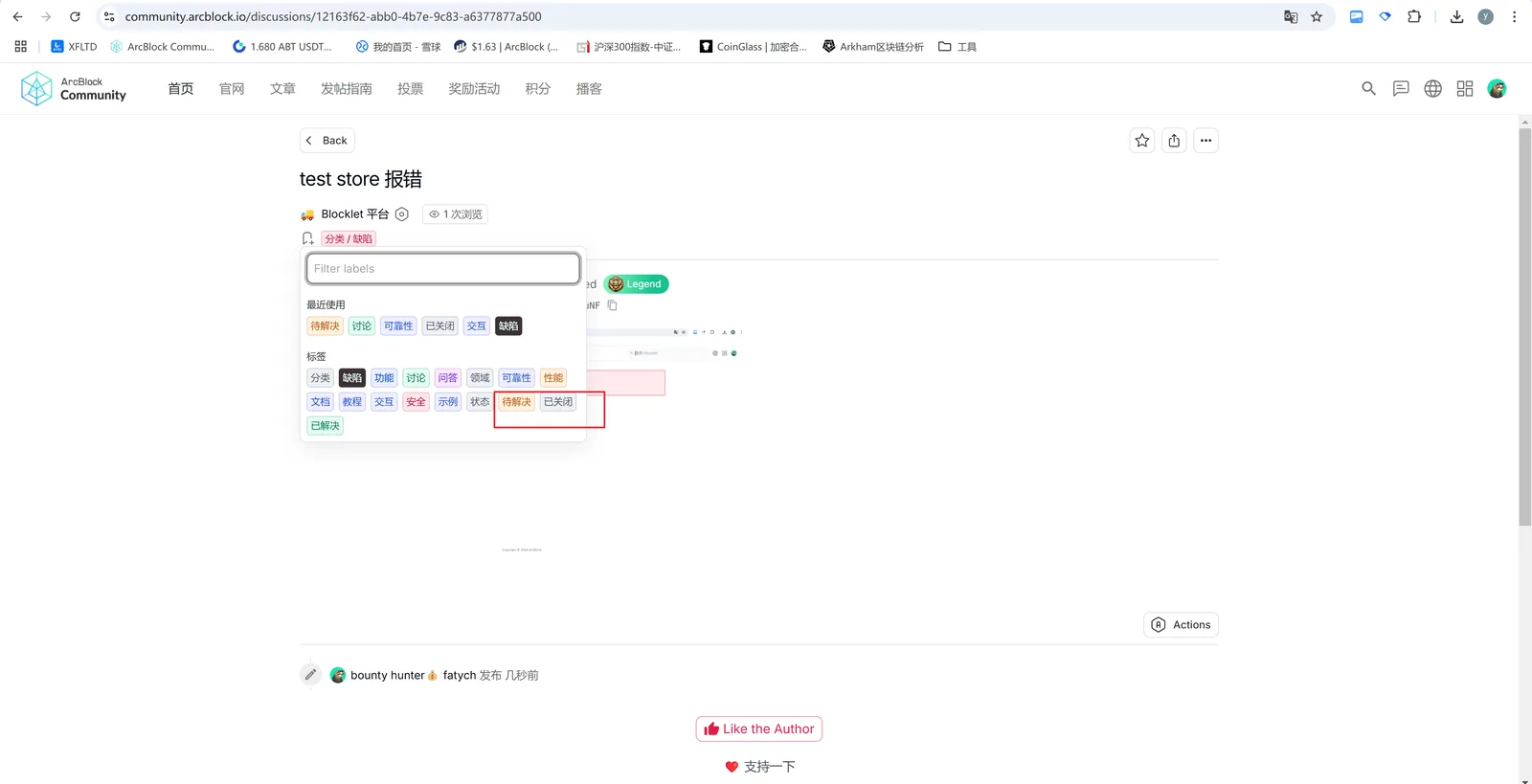
Task: Open the CoinGlass bookmark
Action: tap(754, 46)
